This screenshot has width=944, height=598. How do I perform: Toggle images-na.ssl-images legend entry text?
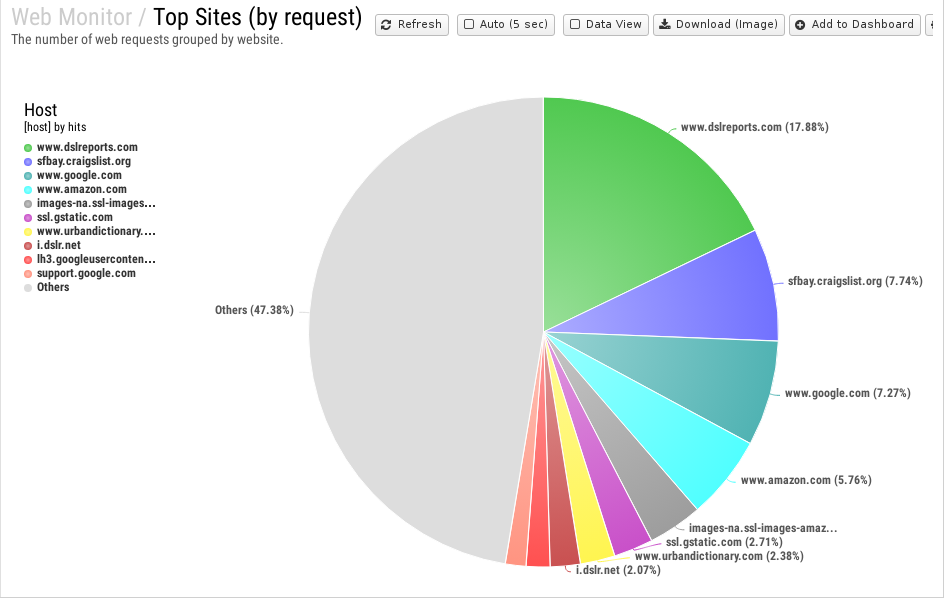[96, 203]
